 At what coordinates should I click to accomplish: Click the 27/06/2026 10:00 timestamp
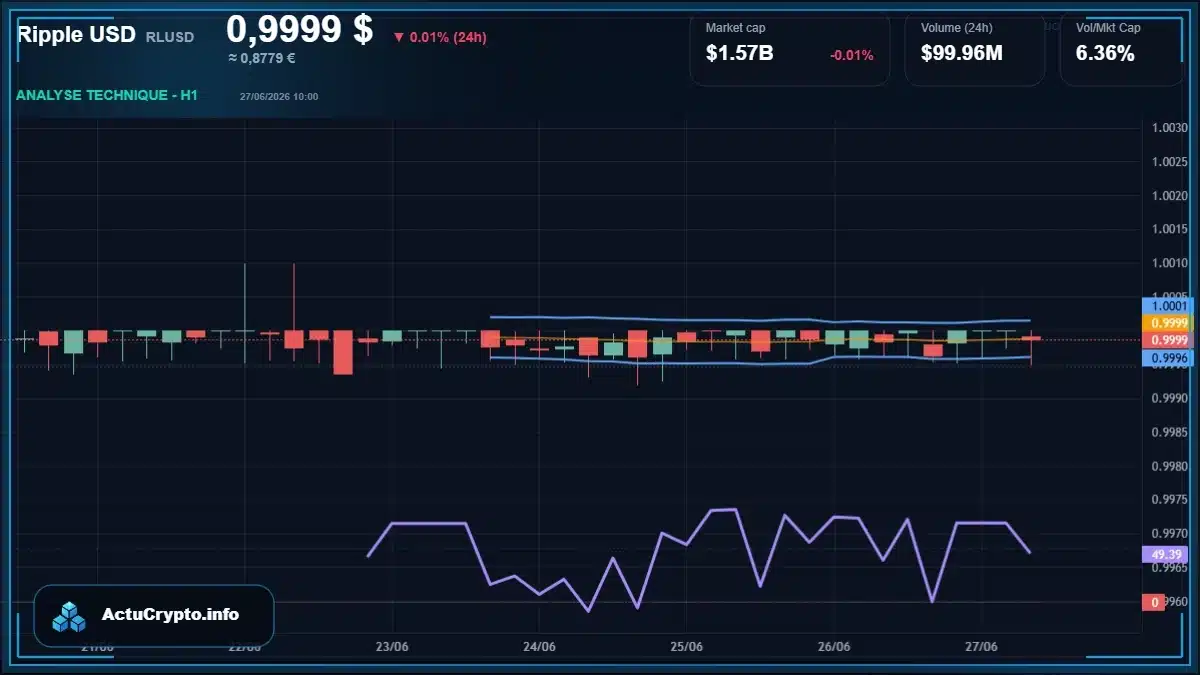279,96
